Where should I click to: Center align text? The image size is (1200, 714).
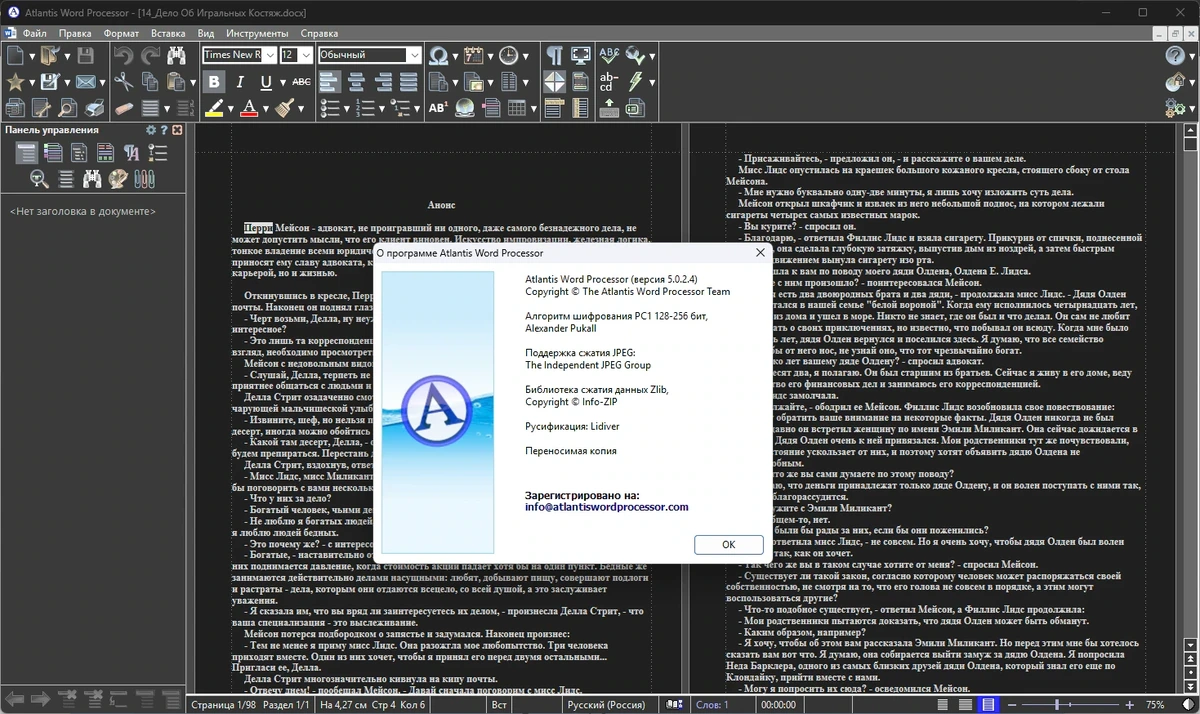(356, 82)
